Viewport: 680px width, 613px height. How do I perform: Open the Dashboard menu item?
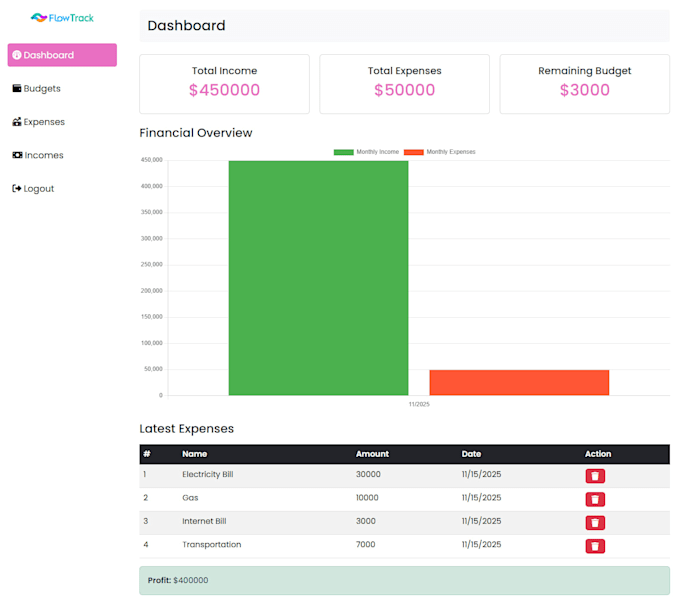[62, 55]
